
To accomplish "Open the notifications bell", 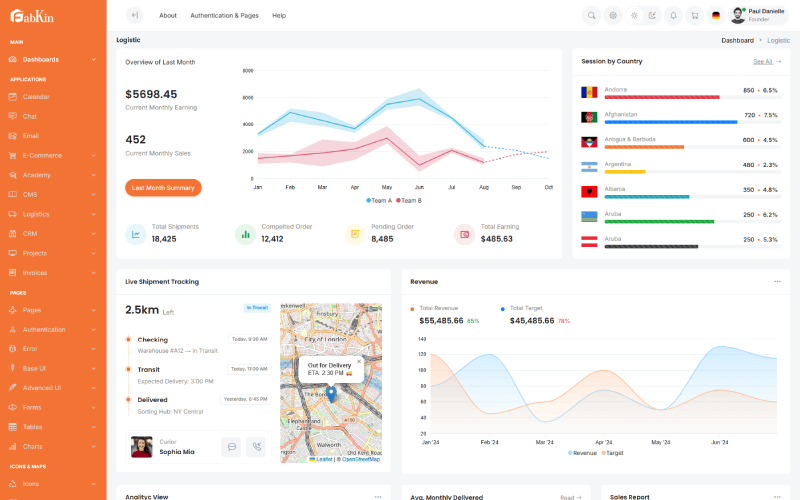I will click(x=673, y=15).
